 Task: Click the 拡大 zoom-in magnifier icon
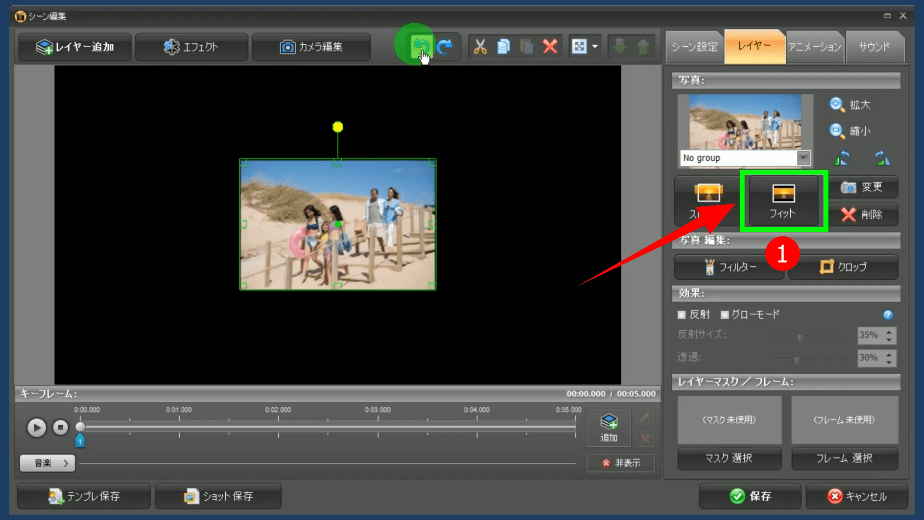pyautogui.click(x=837, y=104)
